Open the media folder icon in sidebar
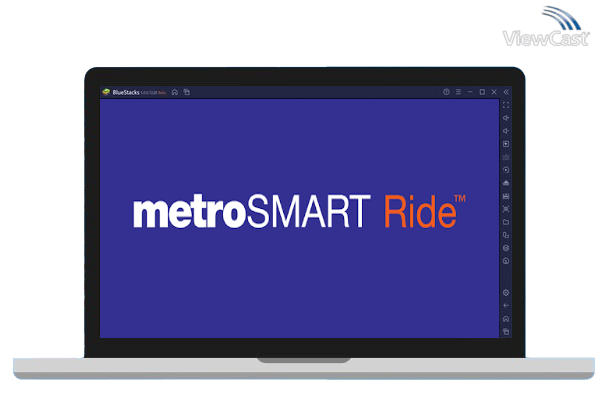602x414 pixels. click(x=506, y=222)
